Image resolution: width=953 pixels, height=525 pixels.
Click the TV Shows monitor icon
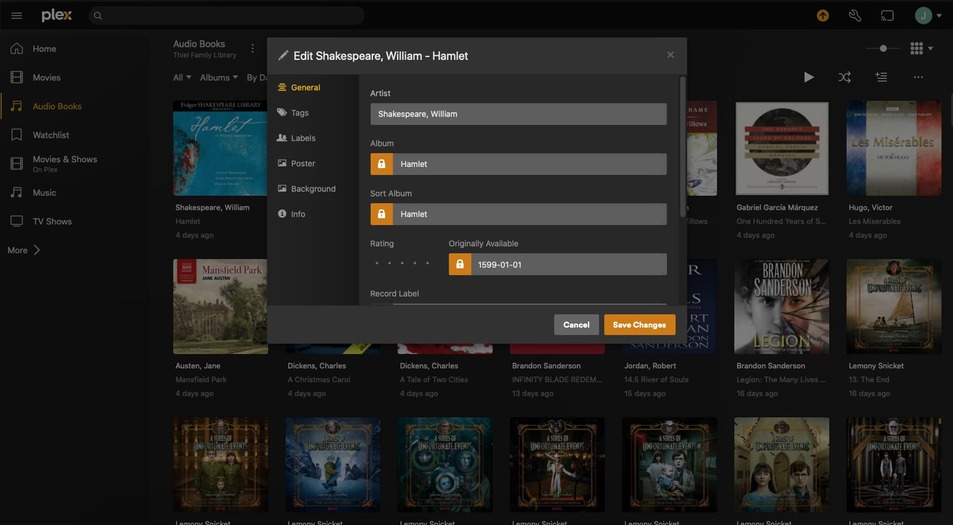coord(16,221)
